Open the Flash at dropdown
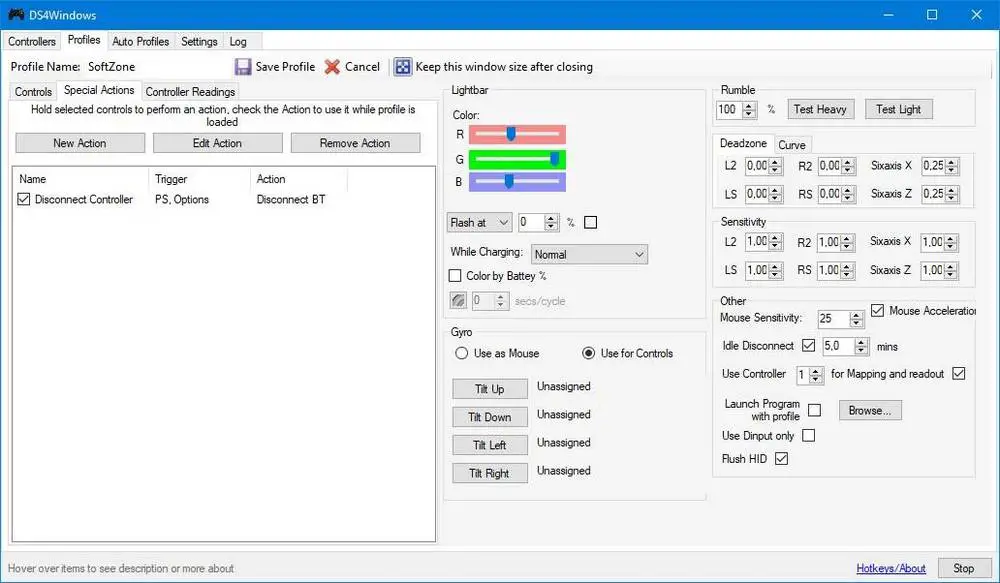Viewport: 1000px width, 583px height. [479, 223]
